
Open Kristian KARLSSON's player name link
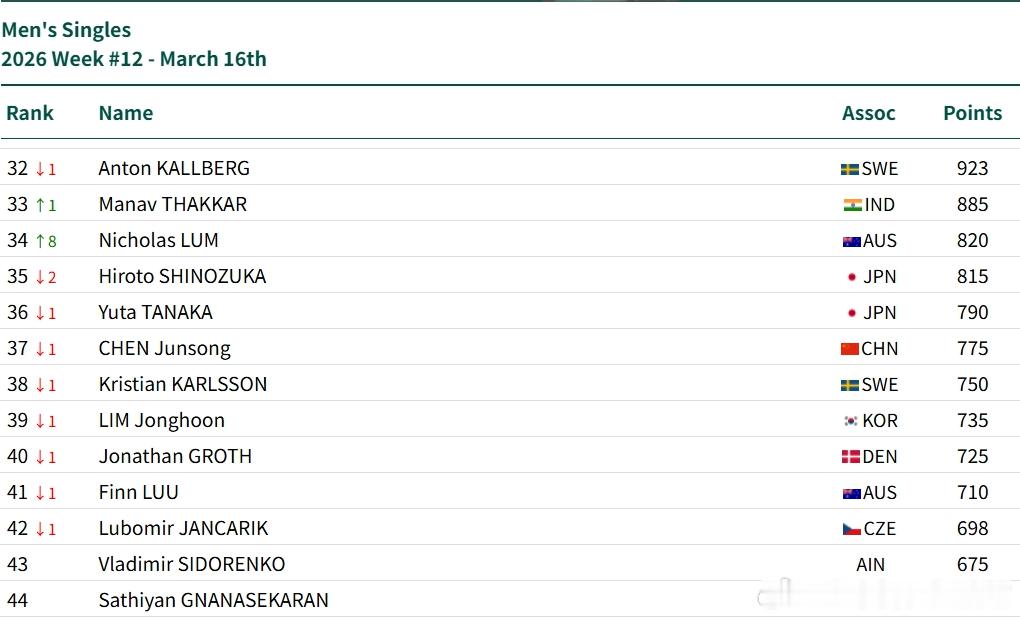click(x=182, y=384)
